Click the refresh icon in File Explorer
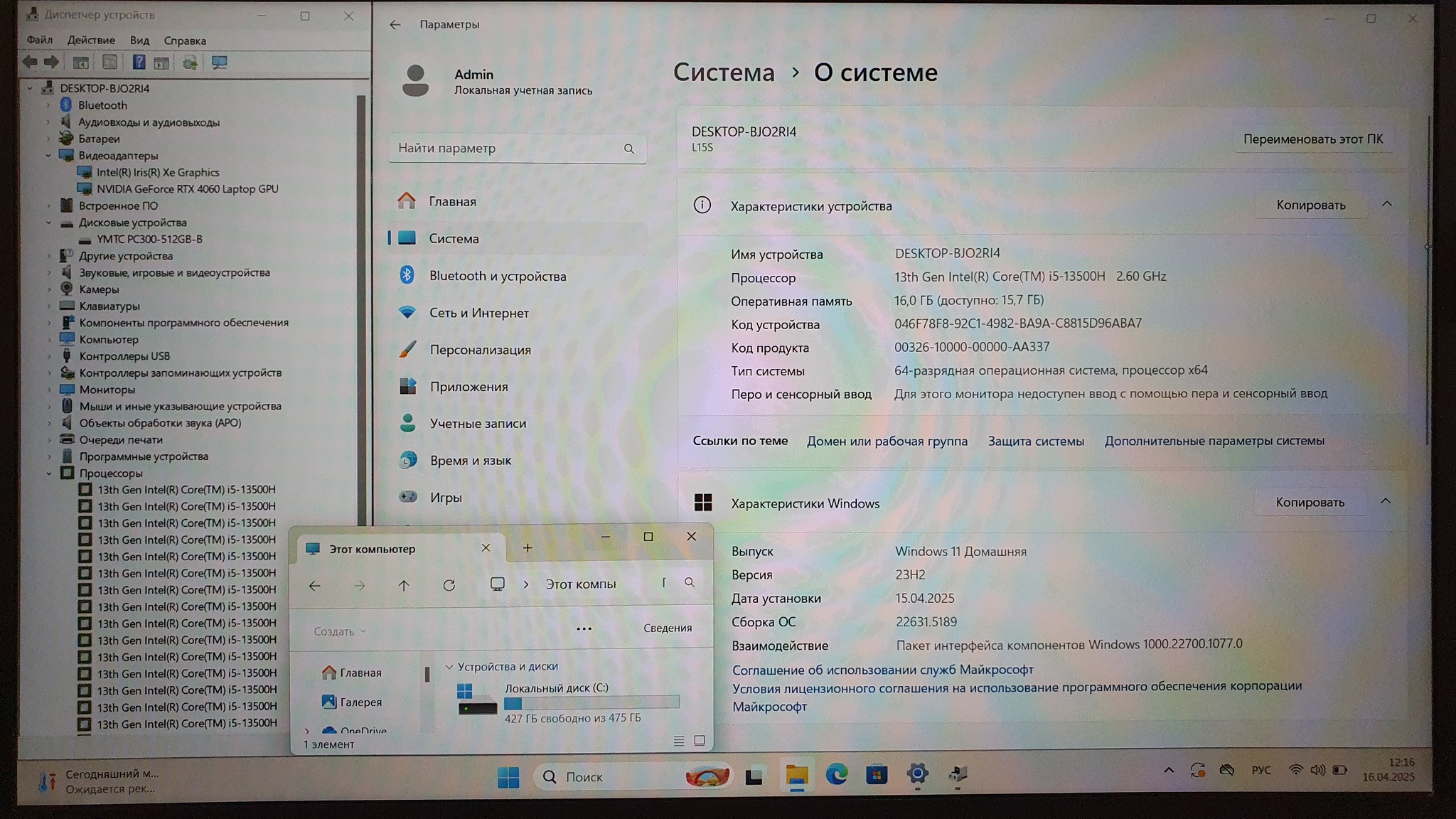The height and width of the screenshot is (819, 1456). [449, 585]
